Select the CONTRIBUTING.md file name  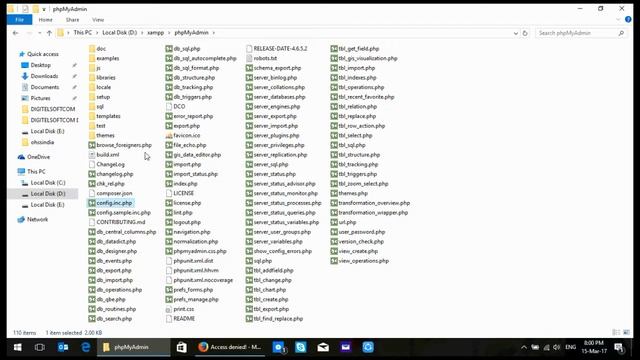click(120, 222)
